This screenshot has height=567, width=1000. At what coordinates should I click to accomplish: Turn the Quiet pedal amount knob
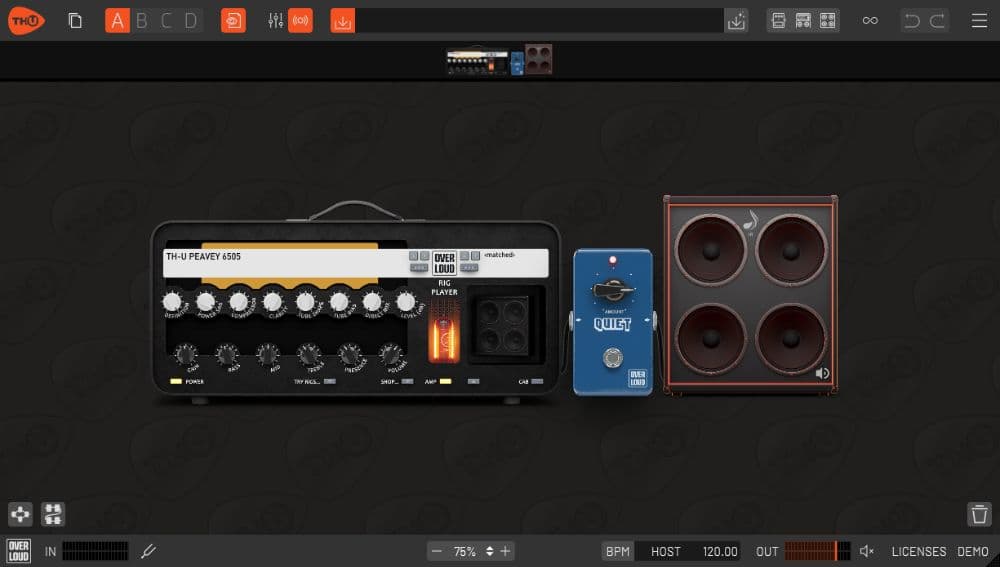[x=612, y=290]
